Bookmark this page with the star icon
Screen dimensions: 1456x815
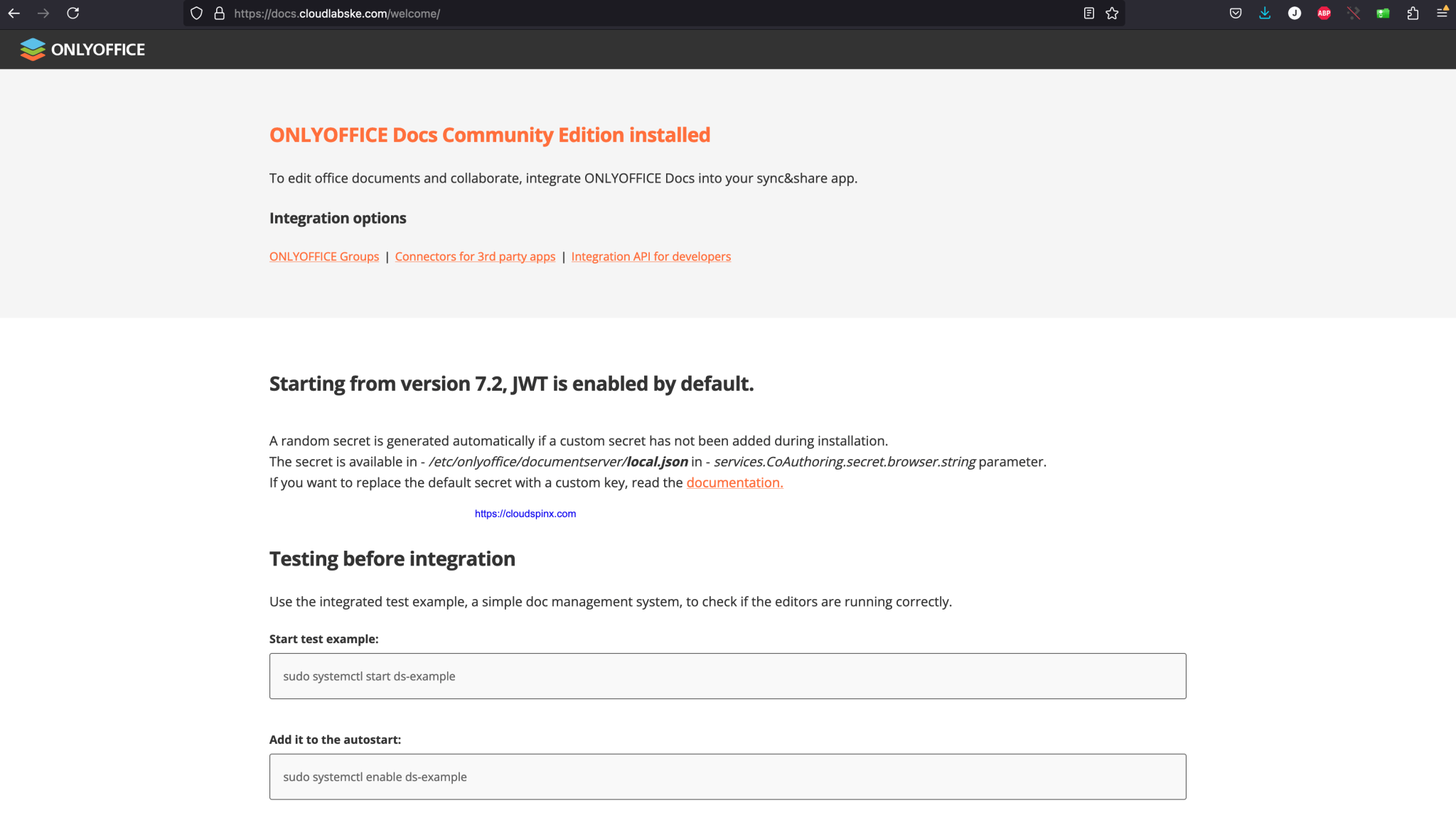coord(1111,13)
